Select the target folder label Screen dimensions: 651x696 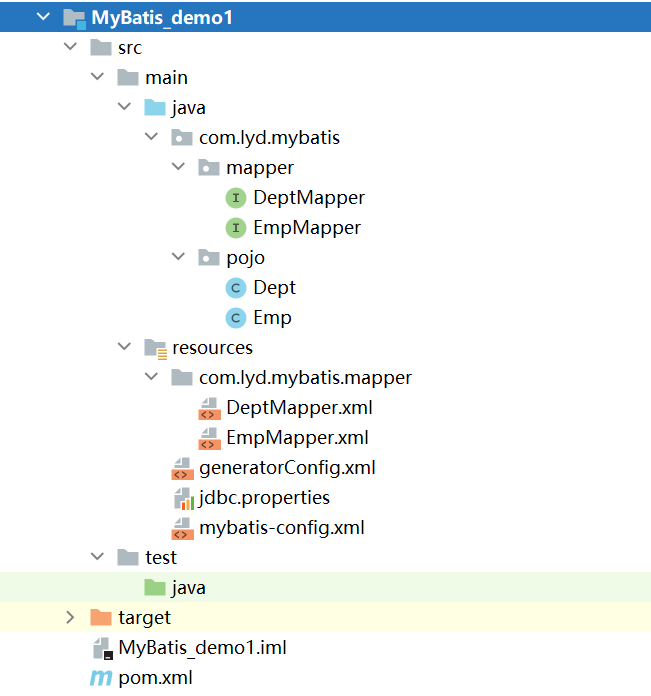pos(144,618)
